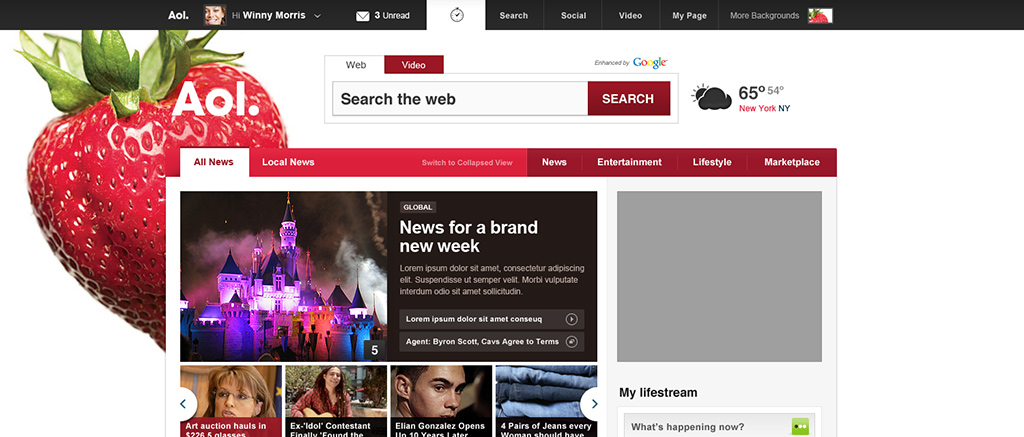Screen dimensions: 1024x437
Task: Click More Backgrounds link
Action: point(764,16)
